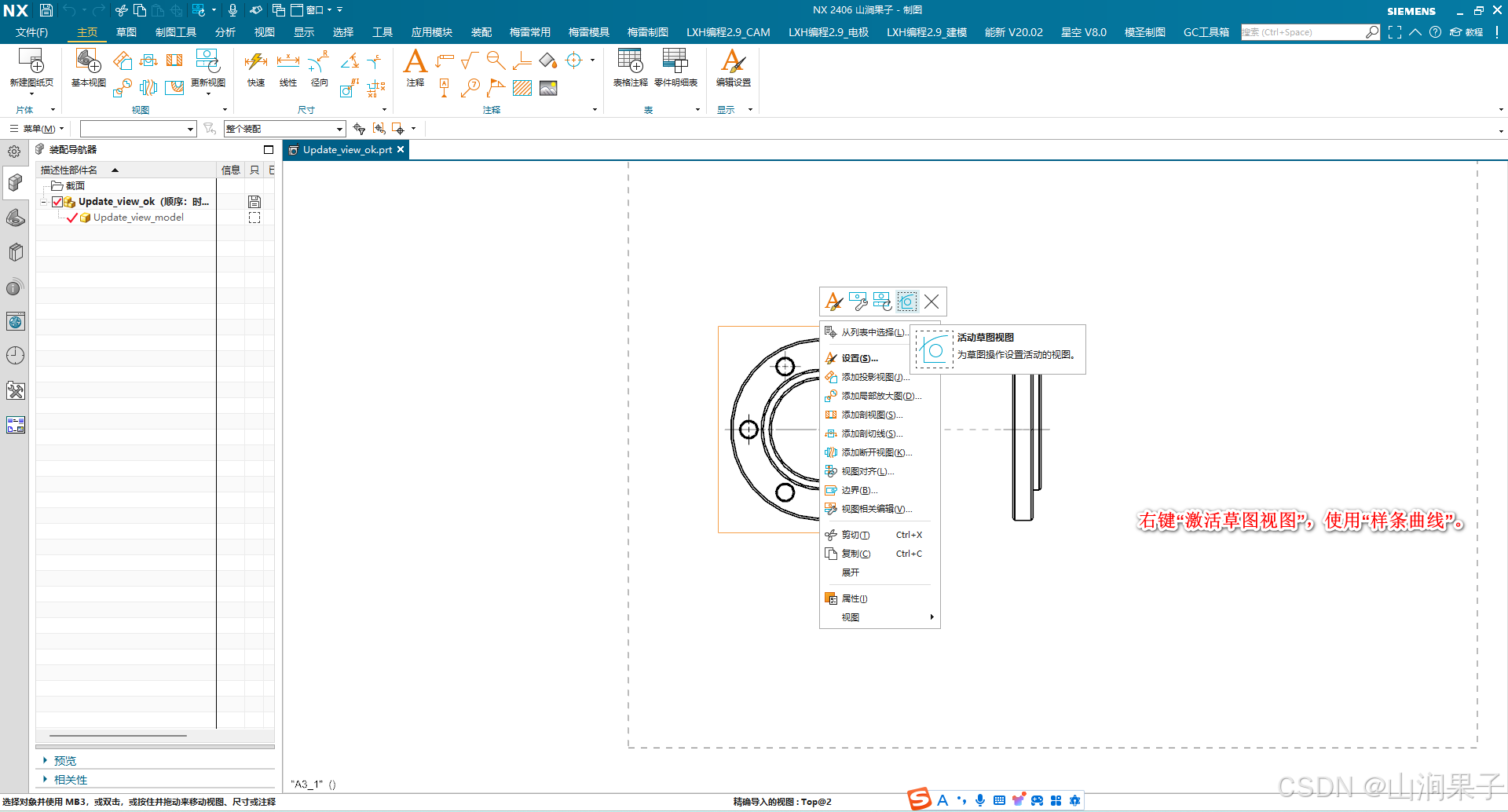Choose 添加局部放大图(D) in context menu
The image size is (1508, 812).
tap(878, 396)
